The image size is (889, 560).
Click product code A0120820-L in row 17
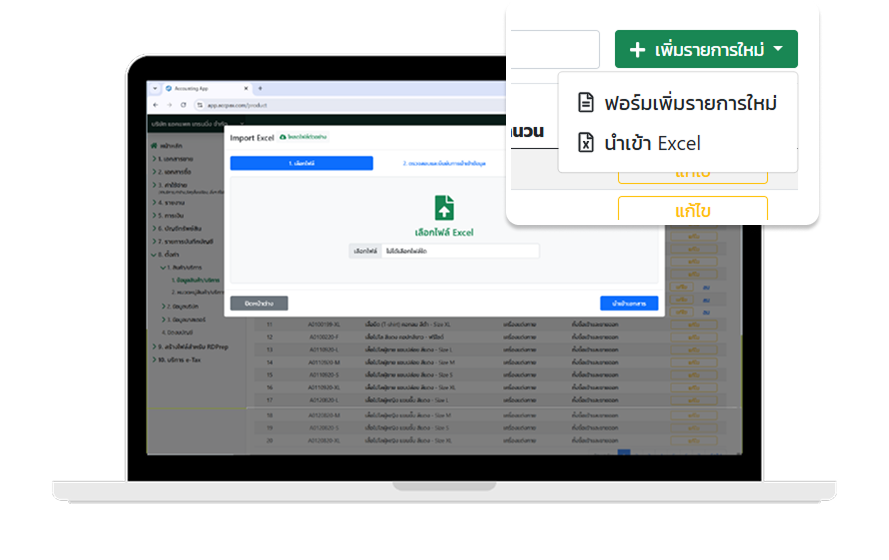(324, 400)
